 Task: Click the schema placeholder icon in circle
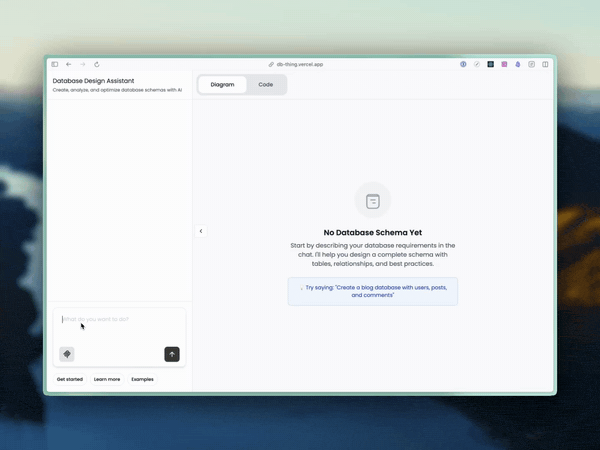(x=373, y=201)
